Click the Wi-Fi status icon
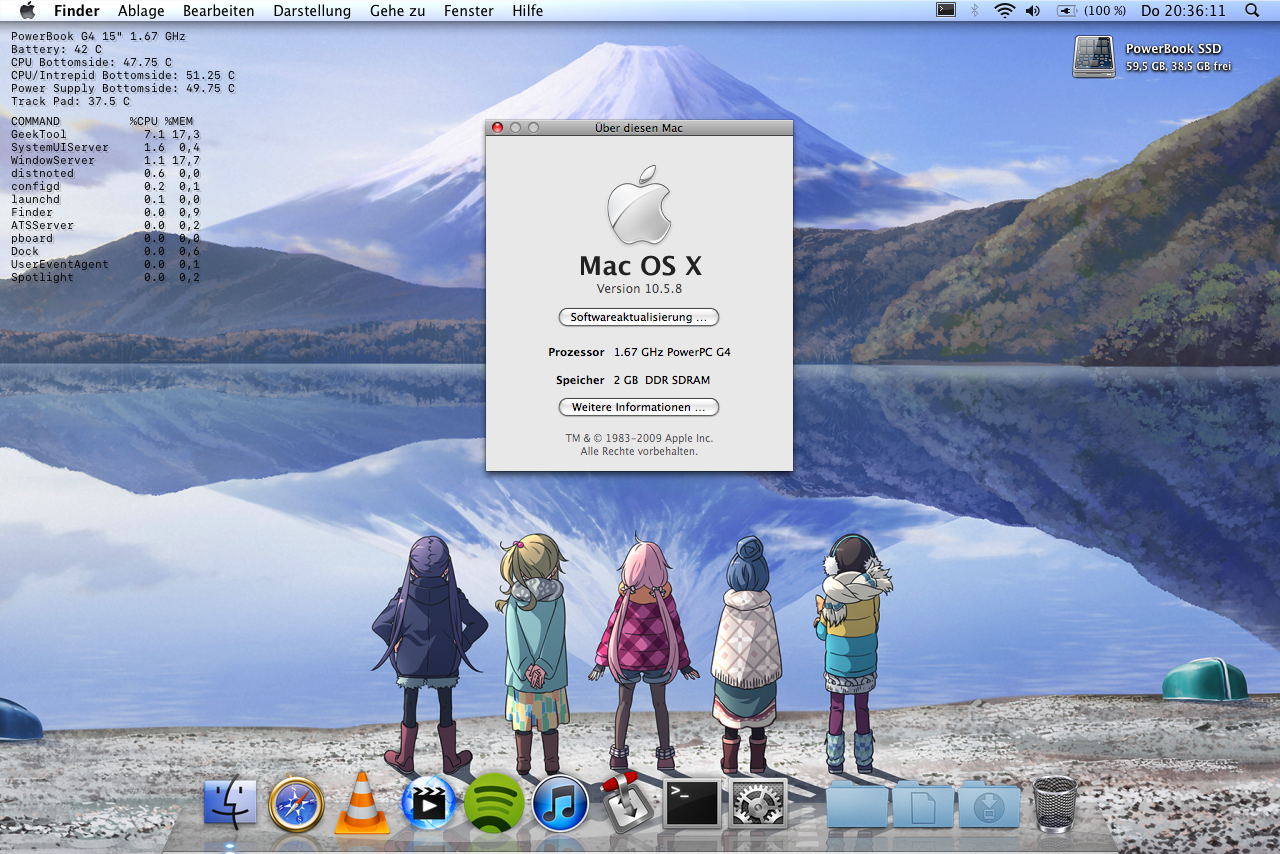This screenshot has width=1280, height=854. [x=1004, y=11]
